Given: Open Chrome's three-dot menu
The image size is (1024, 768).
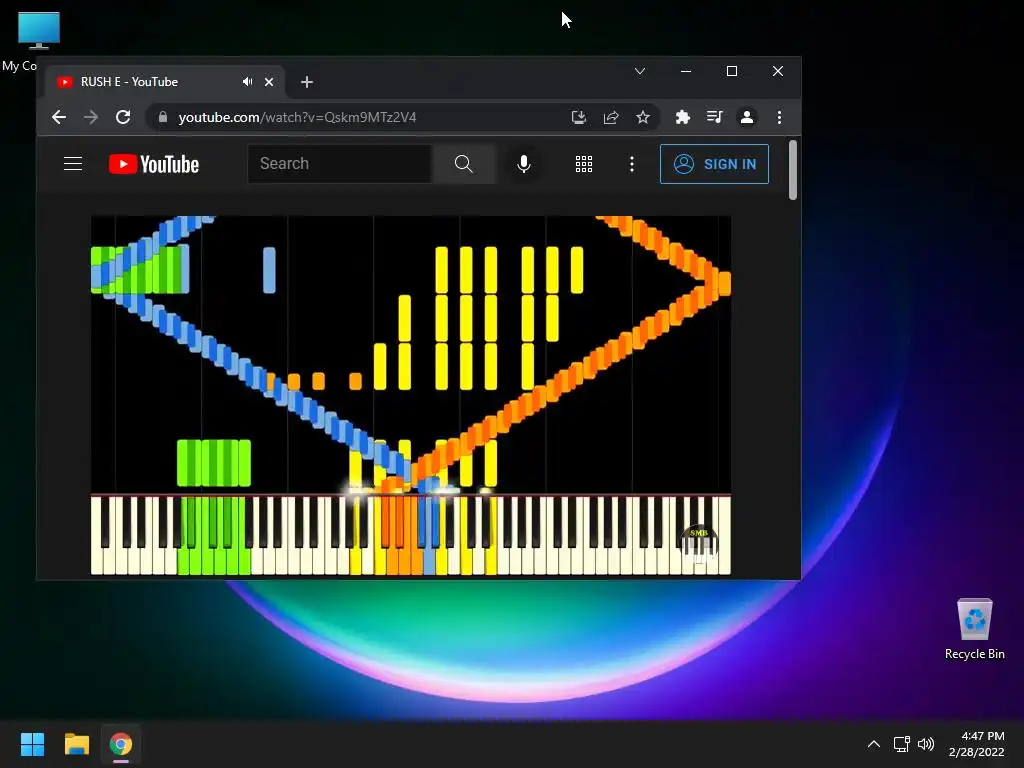Looking at the screenshot, I should 779,118.
